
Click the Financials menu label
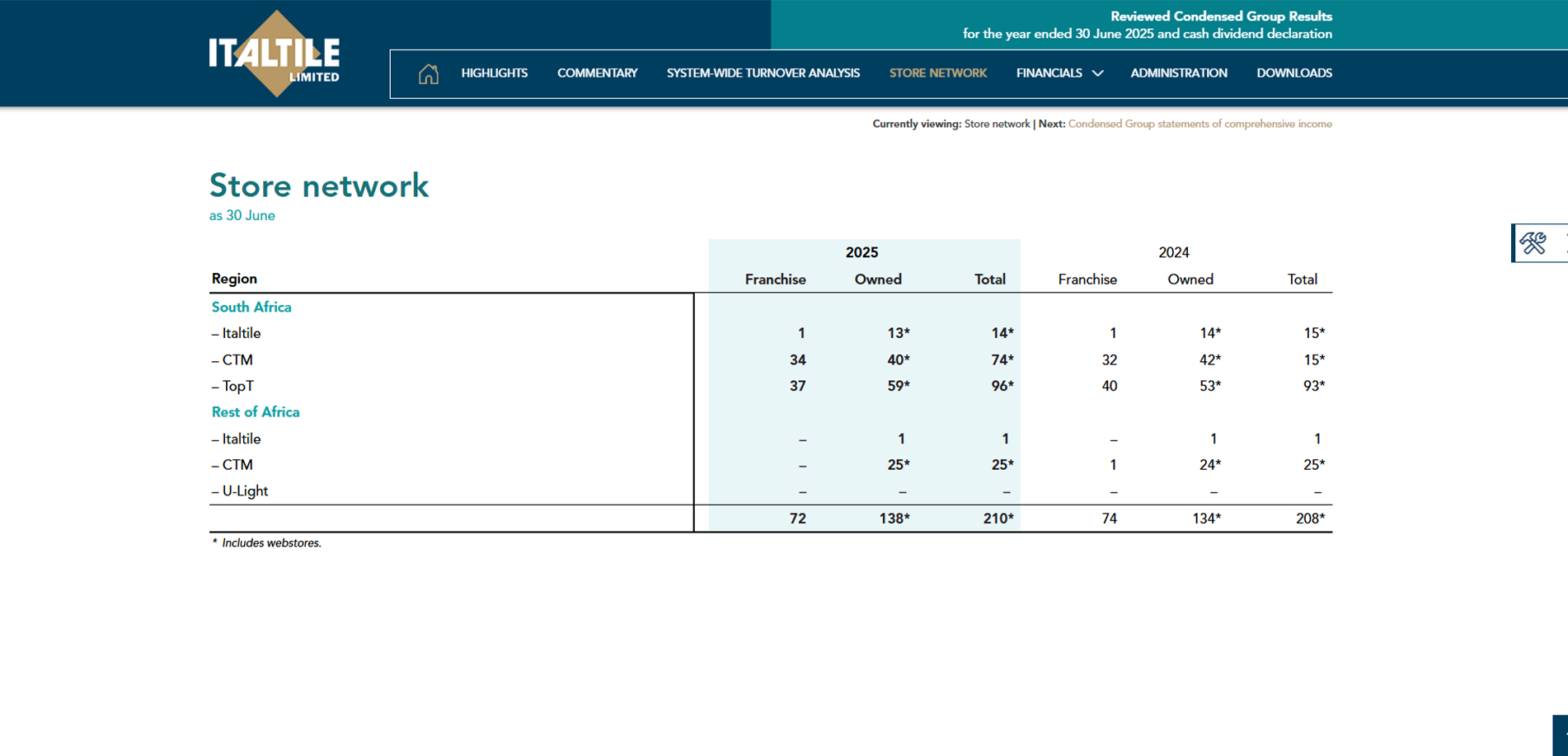pyautogui.click(x=1049, y=73)
